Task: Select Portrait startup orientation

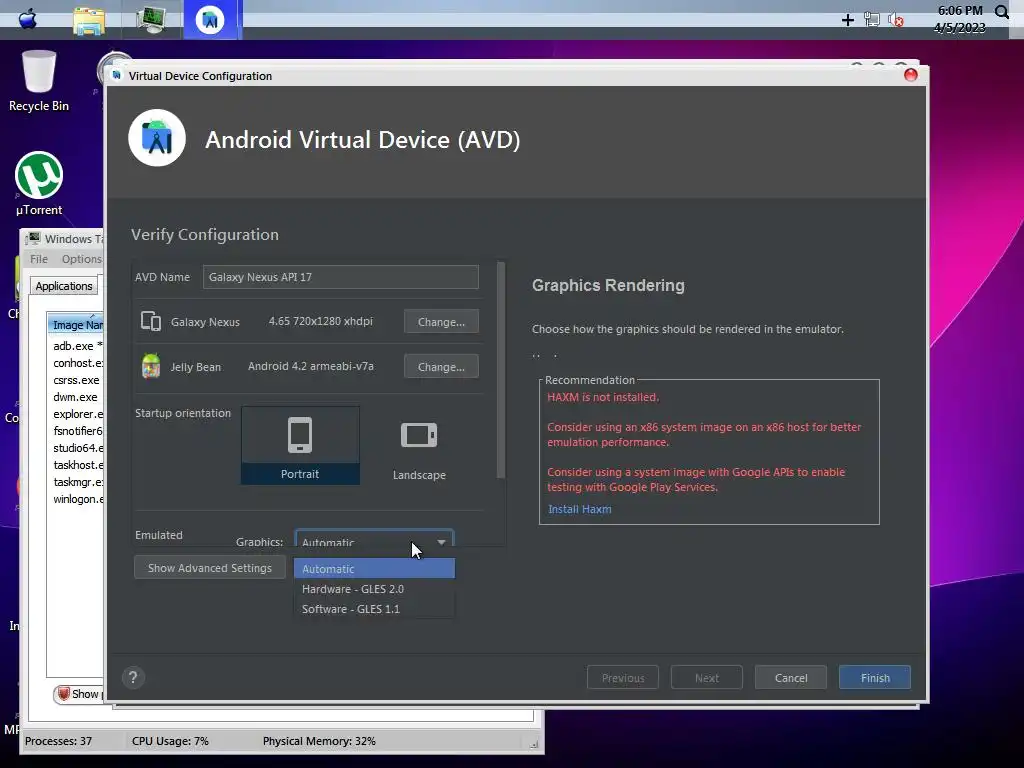Action: pyautogui.click(x=300, y=445)
